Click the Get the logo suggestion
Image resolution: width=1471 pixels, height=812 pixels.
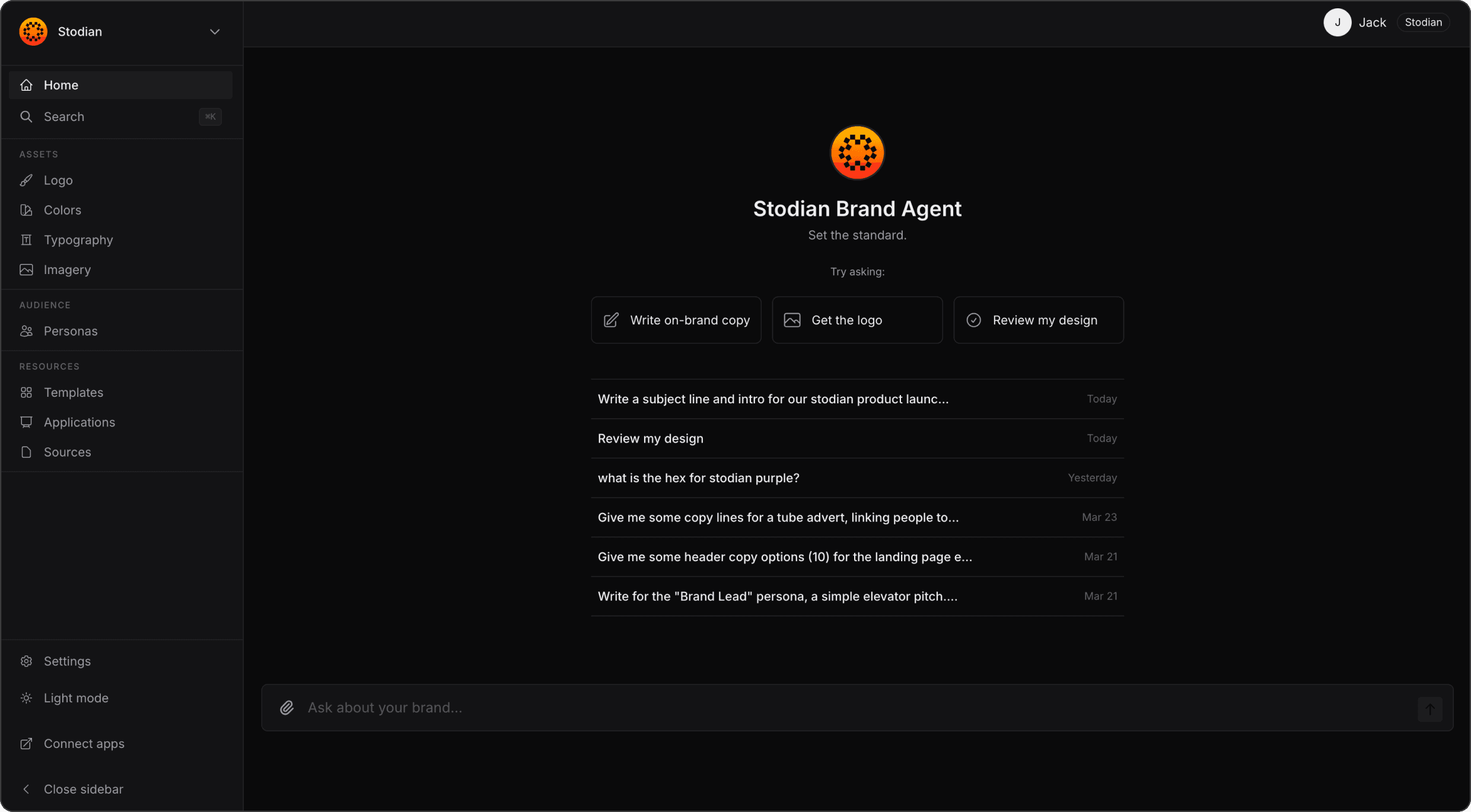point(857,320)
